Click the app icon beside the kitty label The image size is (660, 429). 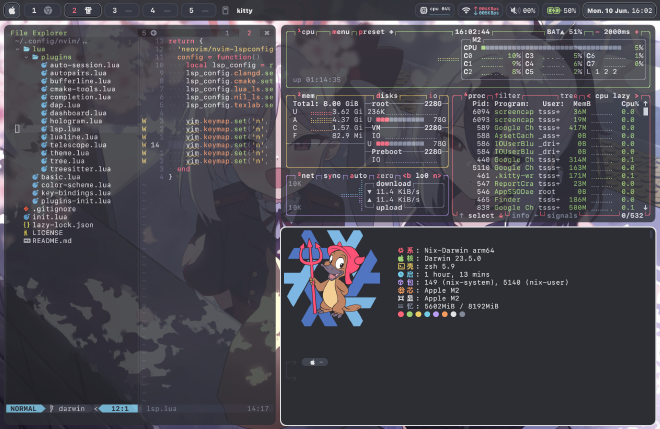tap(225, 11)
